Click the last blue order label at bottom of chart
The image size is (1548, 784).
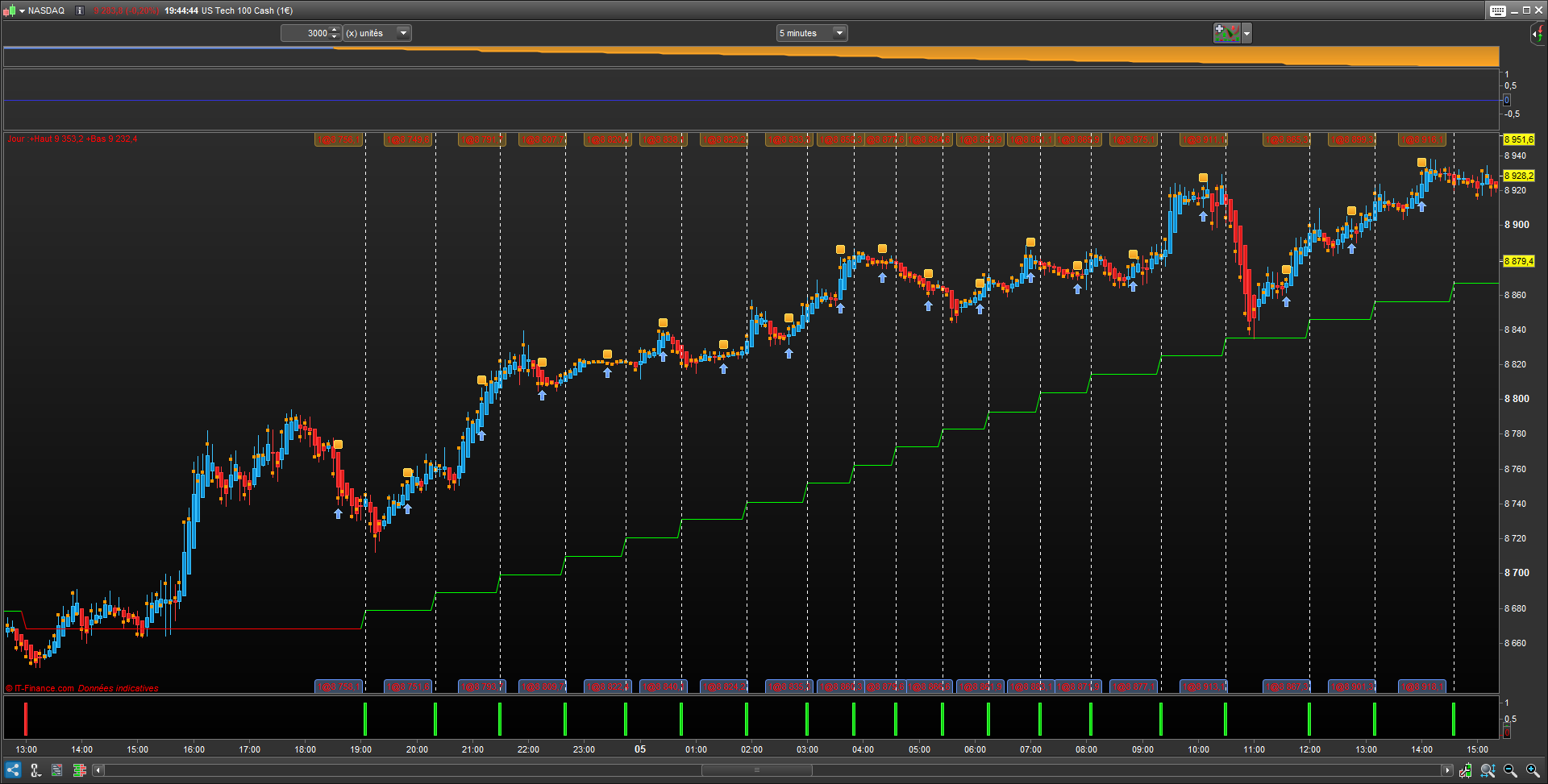[1421, 687]
